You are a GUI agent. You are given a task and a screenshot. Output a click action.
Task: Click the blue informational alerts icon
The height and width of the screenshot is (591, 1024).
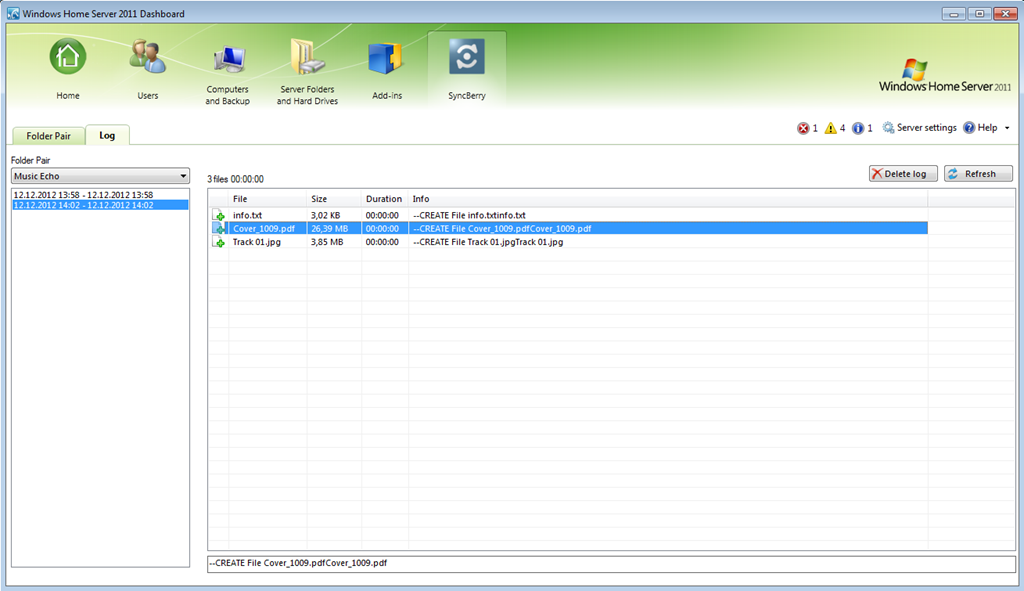coord(858,129)
